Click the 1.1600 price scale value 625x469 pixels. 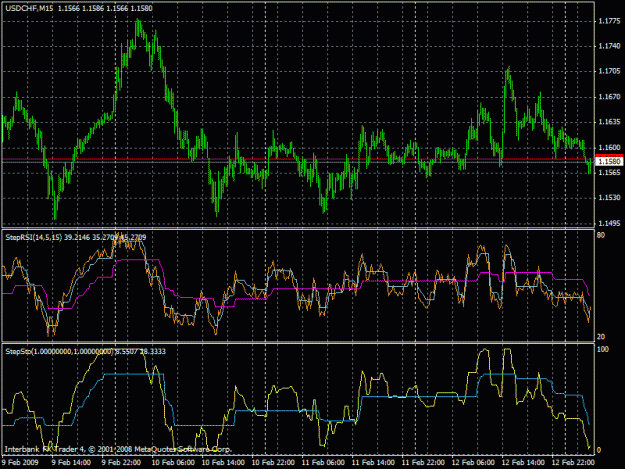[x=609, y=147]
